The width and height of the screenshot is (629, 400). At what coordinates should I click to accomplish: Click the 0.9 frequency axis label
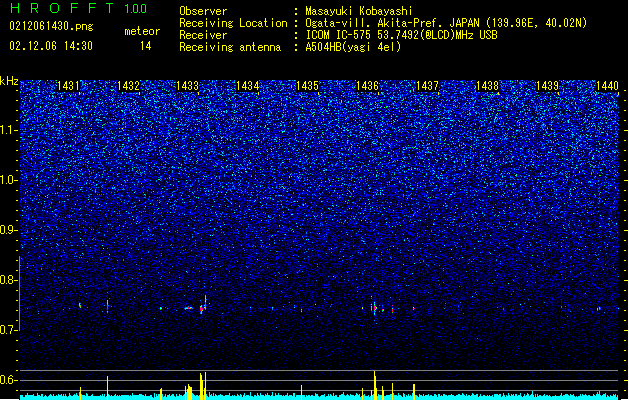pyautogui.click(x=9, y=230)
